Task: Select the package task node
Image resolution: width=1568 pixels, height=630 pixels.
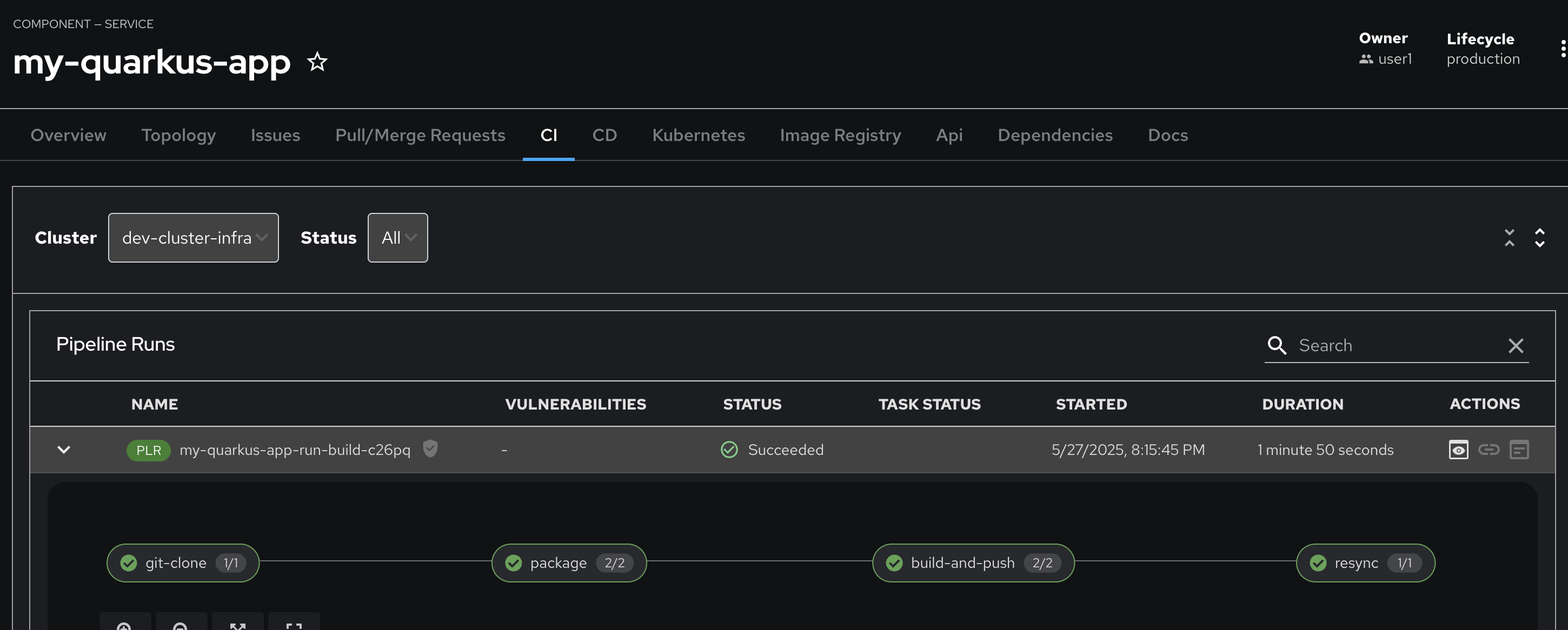Action: (x=568, y=563)
